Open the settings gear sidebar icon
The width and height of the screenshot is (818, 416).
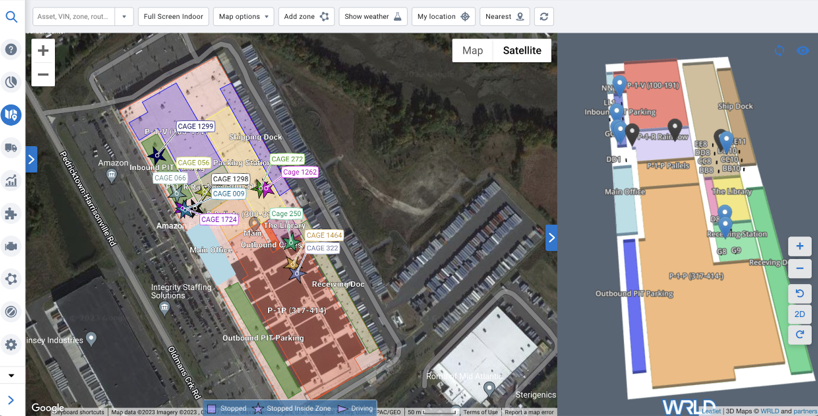[11, 344]
